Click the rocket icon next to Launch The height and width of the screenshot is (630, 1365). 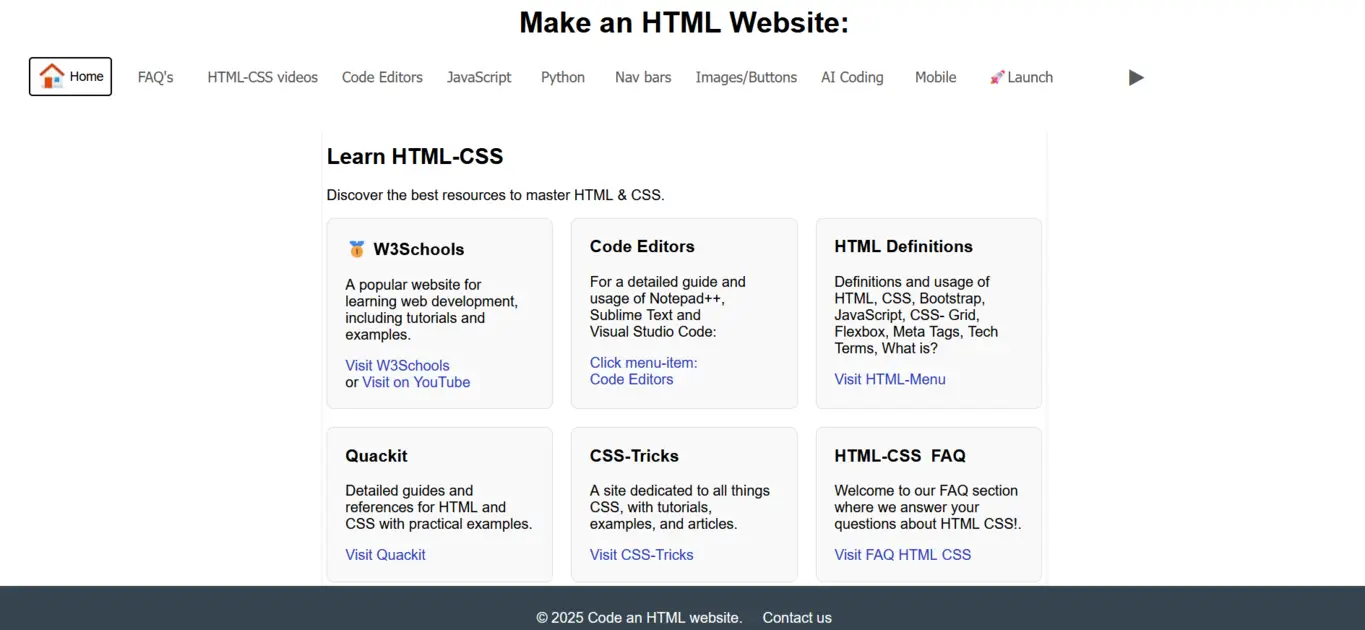pos(996,76)
